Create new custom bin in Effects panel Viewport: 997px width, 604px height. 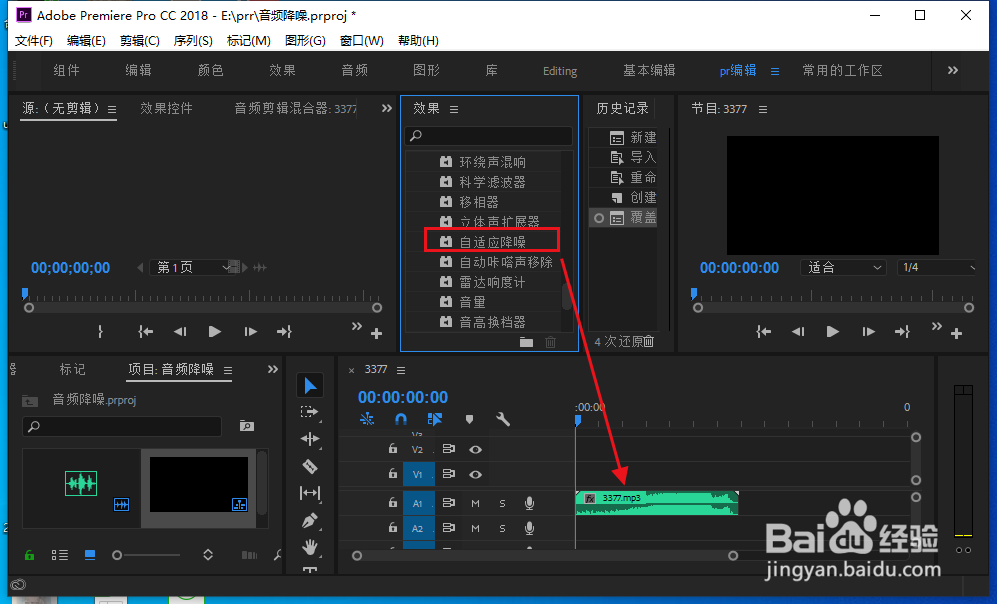(526, 342)
